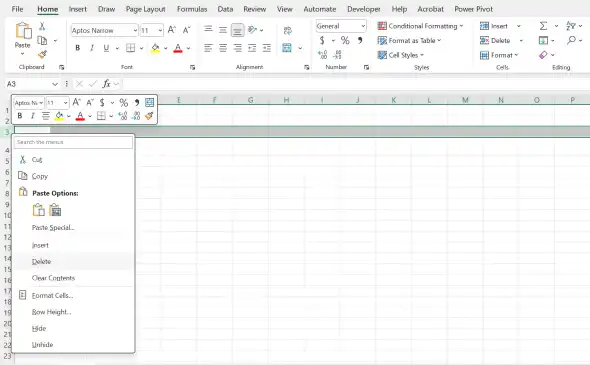The width and height of the screenshot is (590, 365).
Task: Toggle Bold in the ribbon Font group
Action: (x=78, y=48)
